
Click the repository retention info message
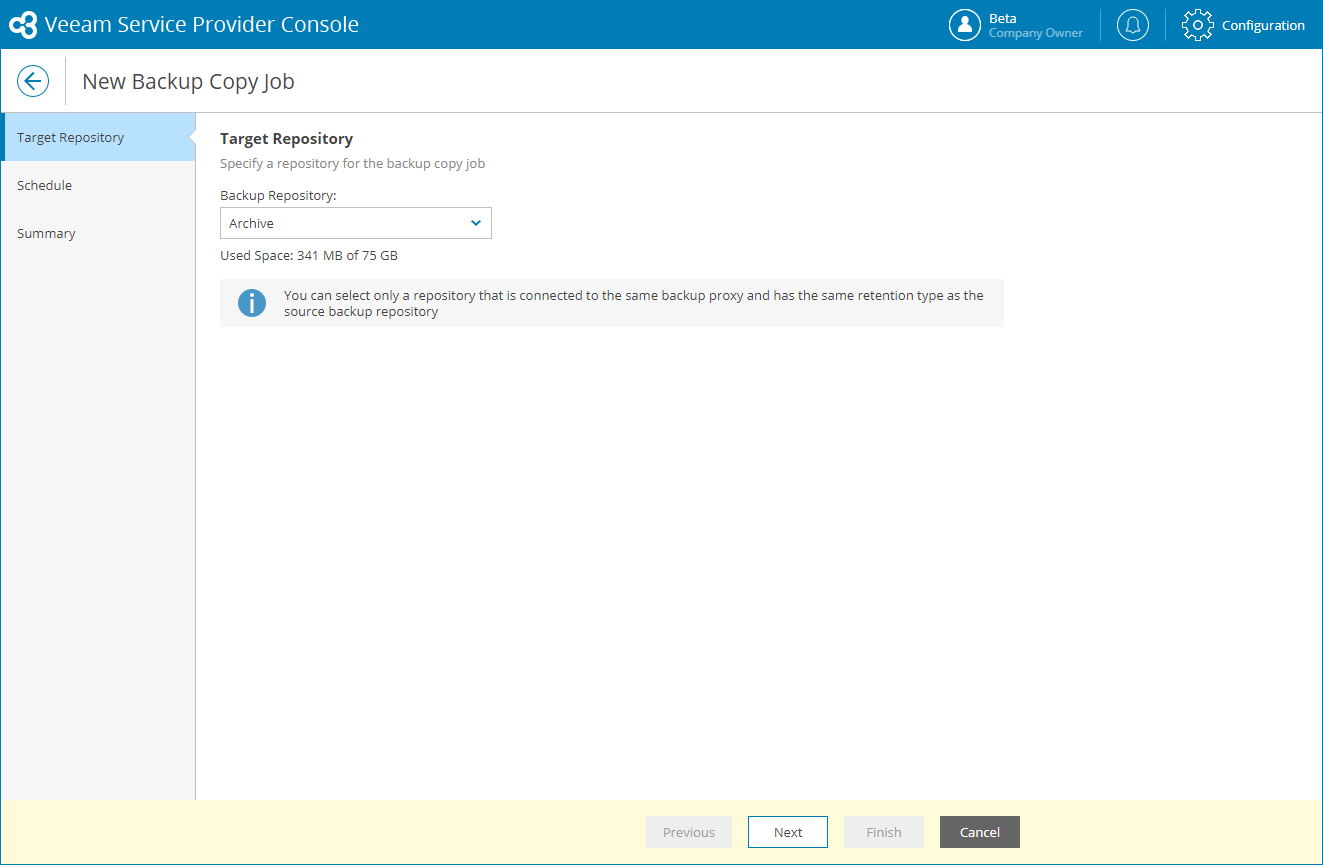coord(634,303)
